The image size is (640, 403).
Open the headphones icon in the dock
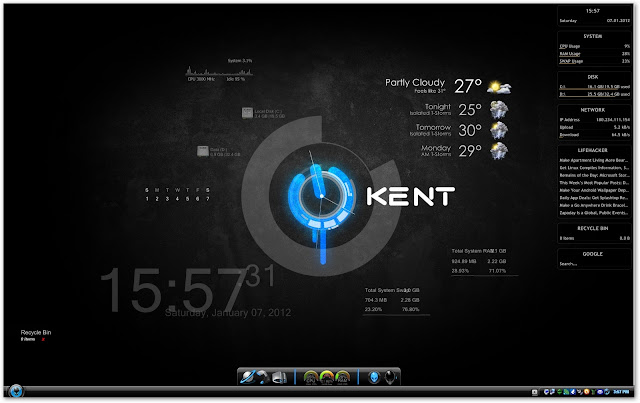pos(263,376)
